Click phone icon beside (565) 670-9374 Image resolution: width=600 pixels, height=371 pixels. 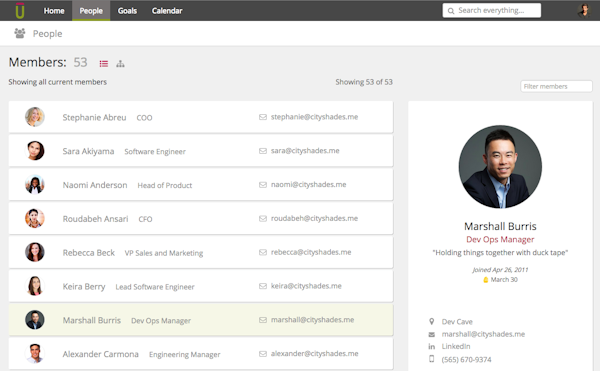coord(432,359)
